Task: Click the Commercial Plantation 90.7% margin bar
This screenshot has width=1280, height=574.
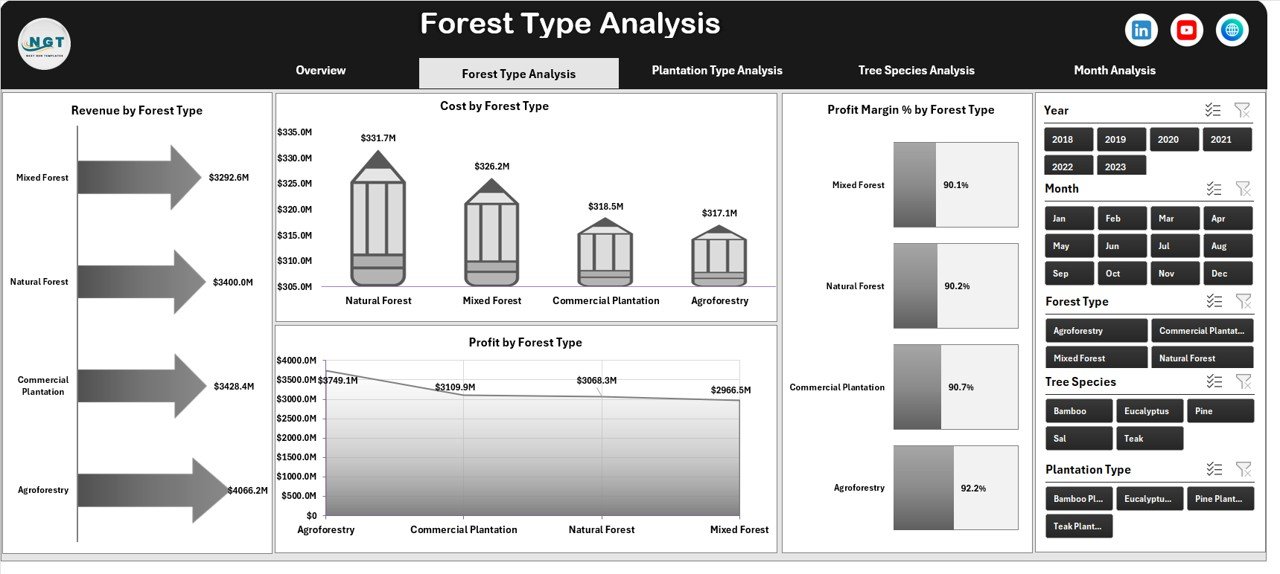Action: tap(918, 387)
